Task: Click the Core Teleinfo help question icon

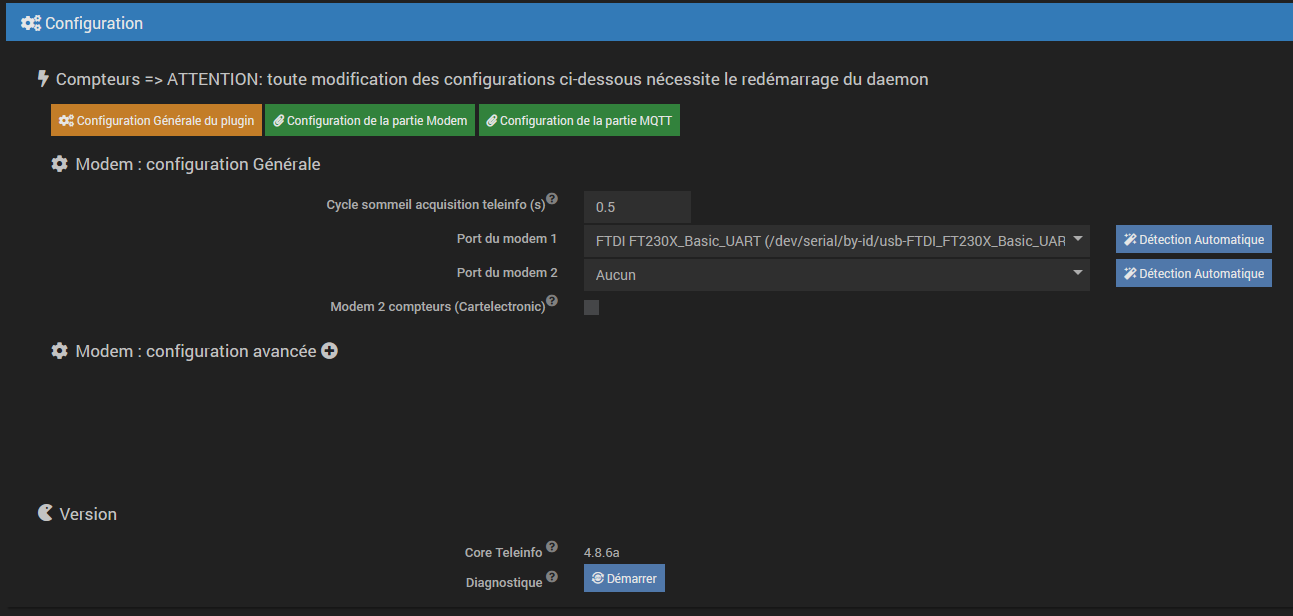Action: click(552, 547)
